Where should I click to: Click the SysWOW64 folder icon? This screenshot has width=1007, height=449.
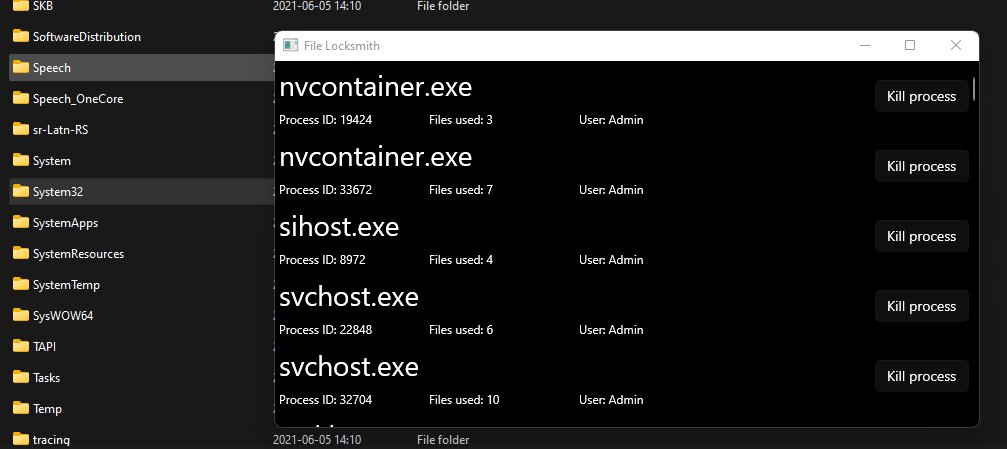tap(21, 315)
